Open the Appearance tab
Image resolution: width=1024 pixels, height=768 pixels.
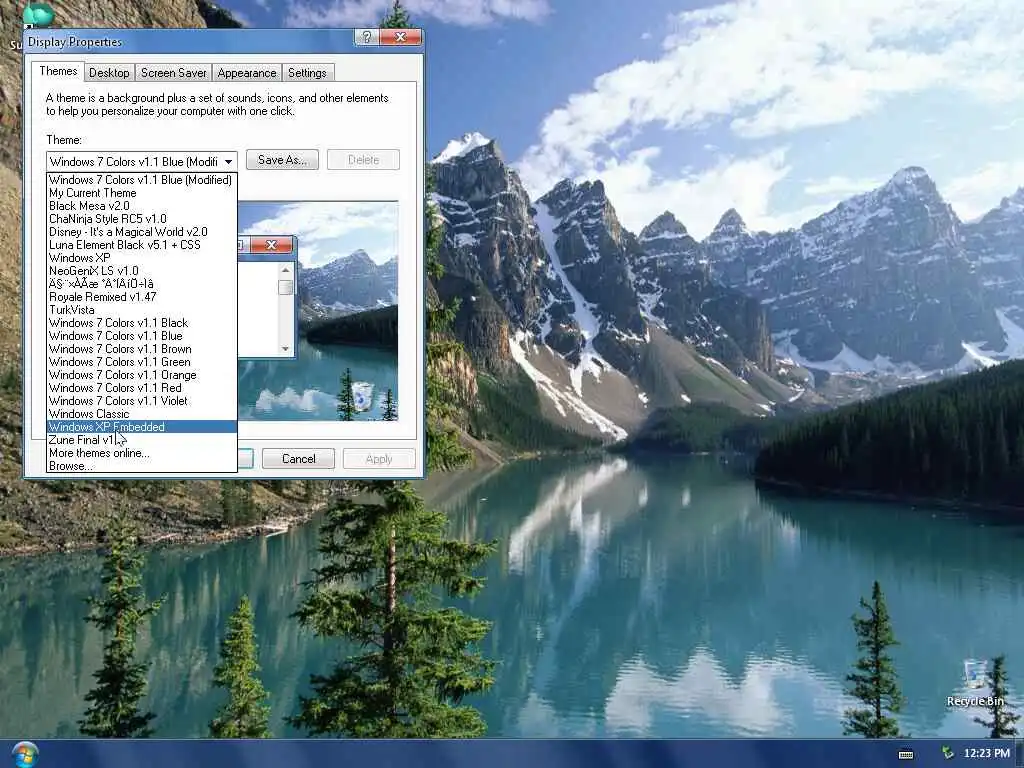247,72
